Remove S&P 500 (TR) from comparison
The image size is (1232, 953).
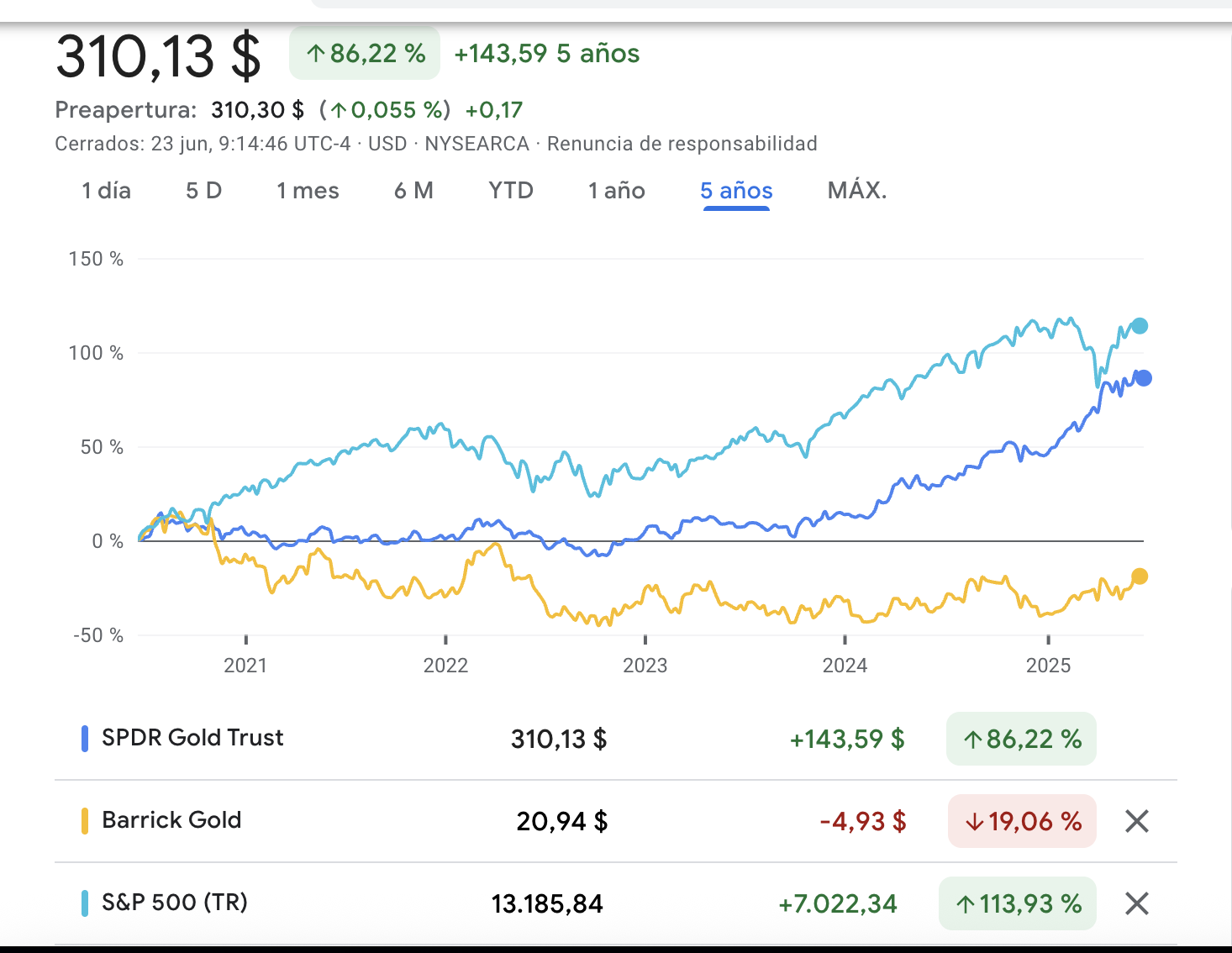click(1136, 903)
